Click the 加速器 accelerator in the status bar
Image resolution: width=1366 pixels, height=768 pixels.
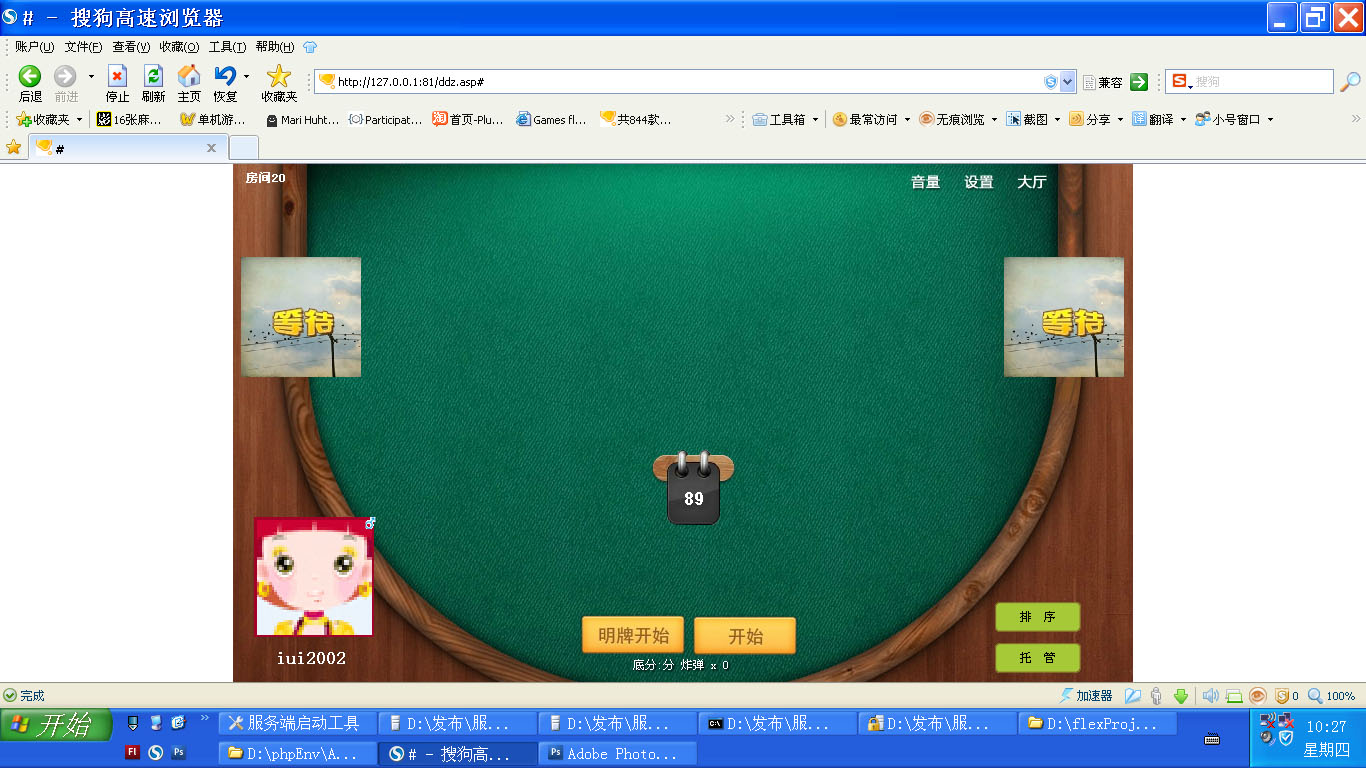1086,696
